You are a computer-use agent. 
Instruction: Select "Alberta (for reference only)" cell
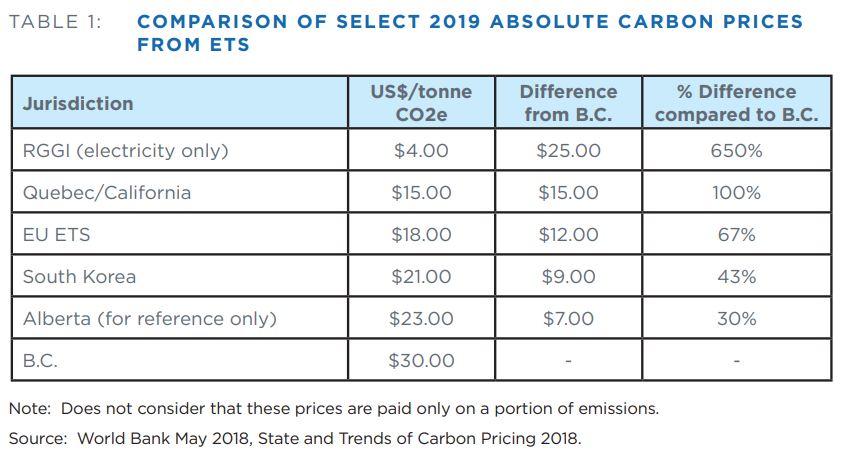pyautogui.click(x=149, y=319)
